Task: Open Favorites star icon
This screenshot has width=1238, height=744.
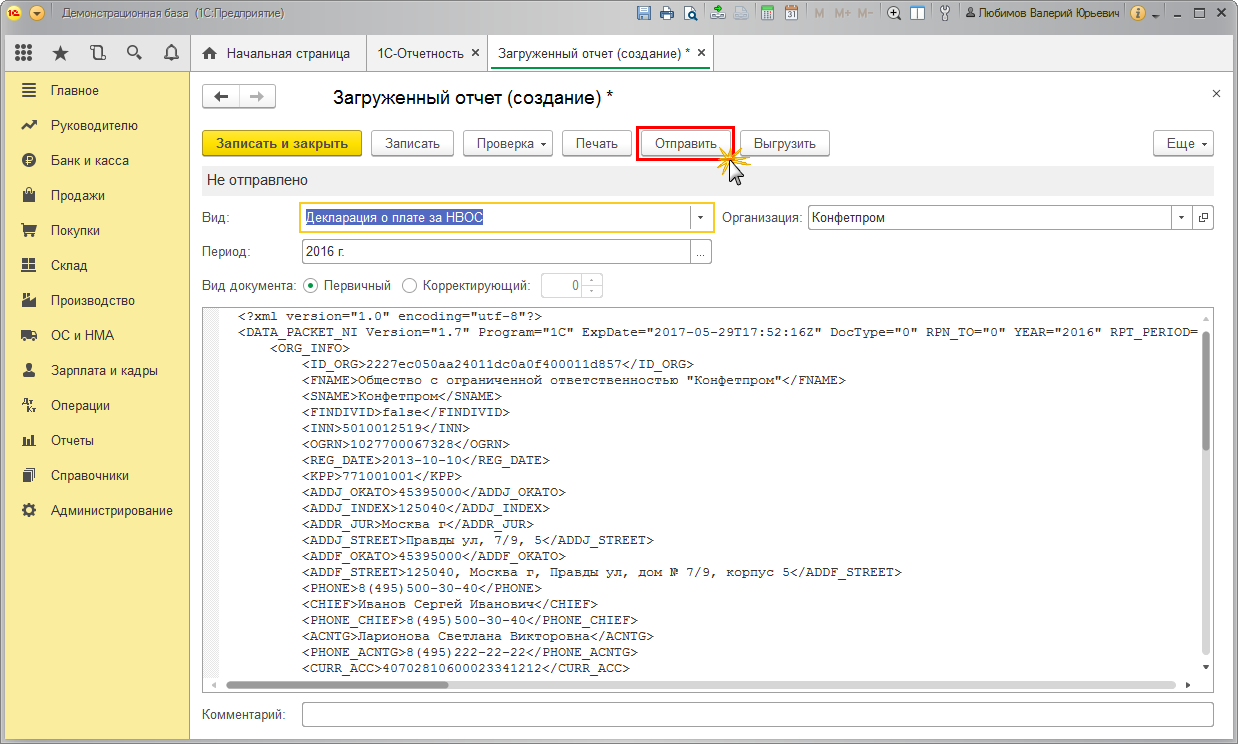Action: (60, 53)
